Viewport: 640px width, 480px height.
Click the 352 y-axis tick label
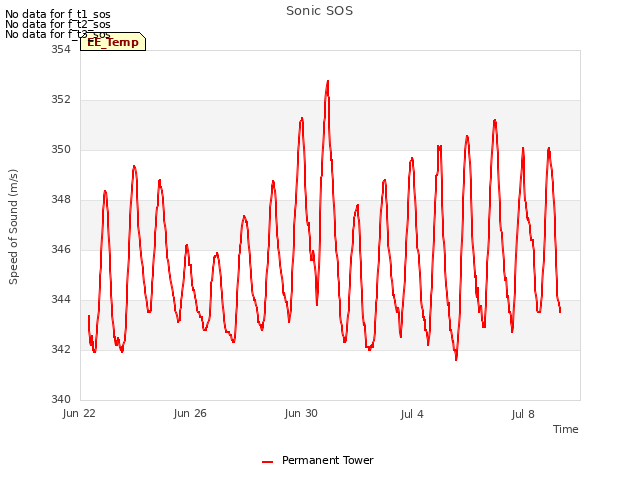click(61, 100)
